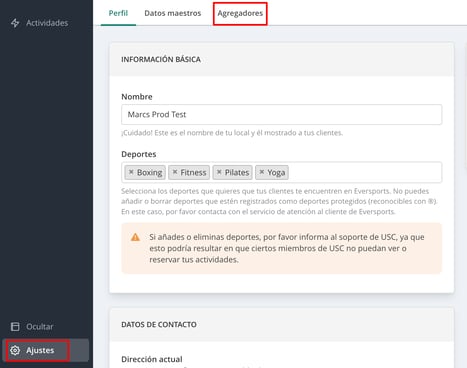Click the Ajustes gear icon
The height and width of the screenshot is (368, 467).
tap(15, 350)
